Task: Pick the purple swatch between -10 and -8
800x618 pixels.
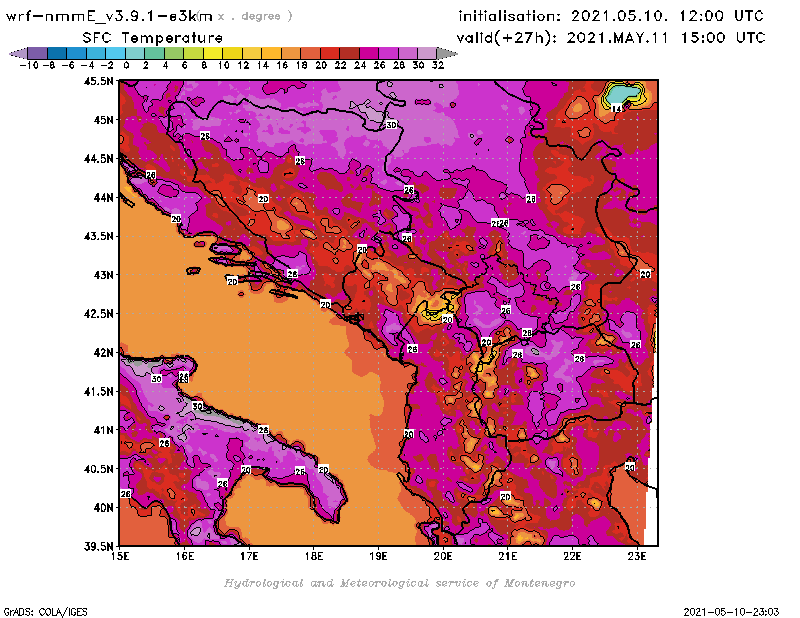Action: (37, 53)
